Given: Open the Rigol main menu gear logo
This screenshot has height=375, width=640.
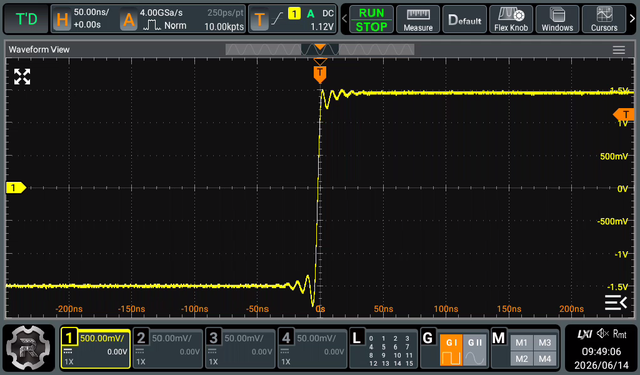Looking at the screenshot, I should point(29,348).
